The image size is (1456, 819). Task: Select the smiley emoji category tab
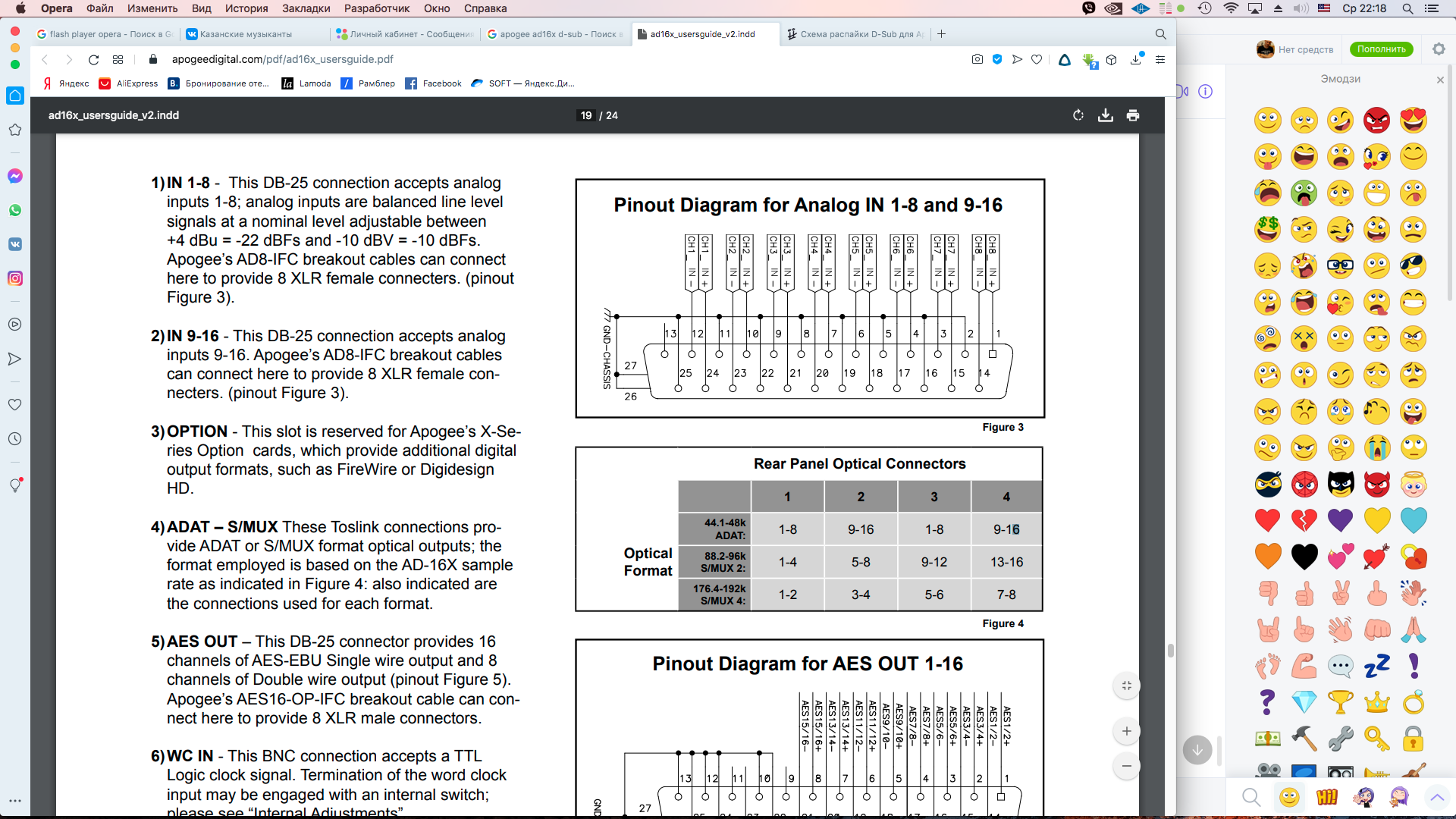[x=1289, y=796]
